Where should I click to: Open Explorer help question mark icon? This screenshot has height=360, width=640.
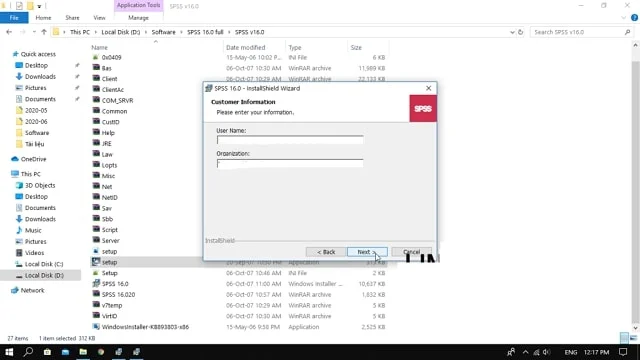click(x=634, y=18)
